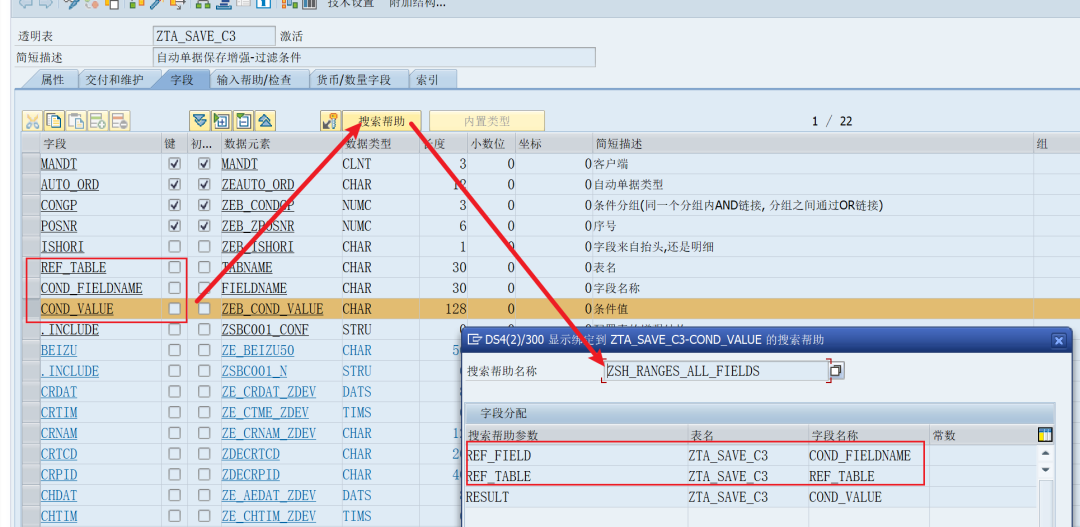Toggle initial value checkbox for MANDT row

[204, 164]
